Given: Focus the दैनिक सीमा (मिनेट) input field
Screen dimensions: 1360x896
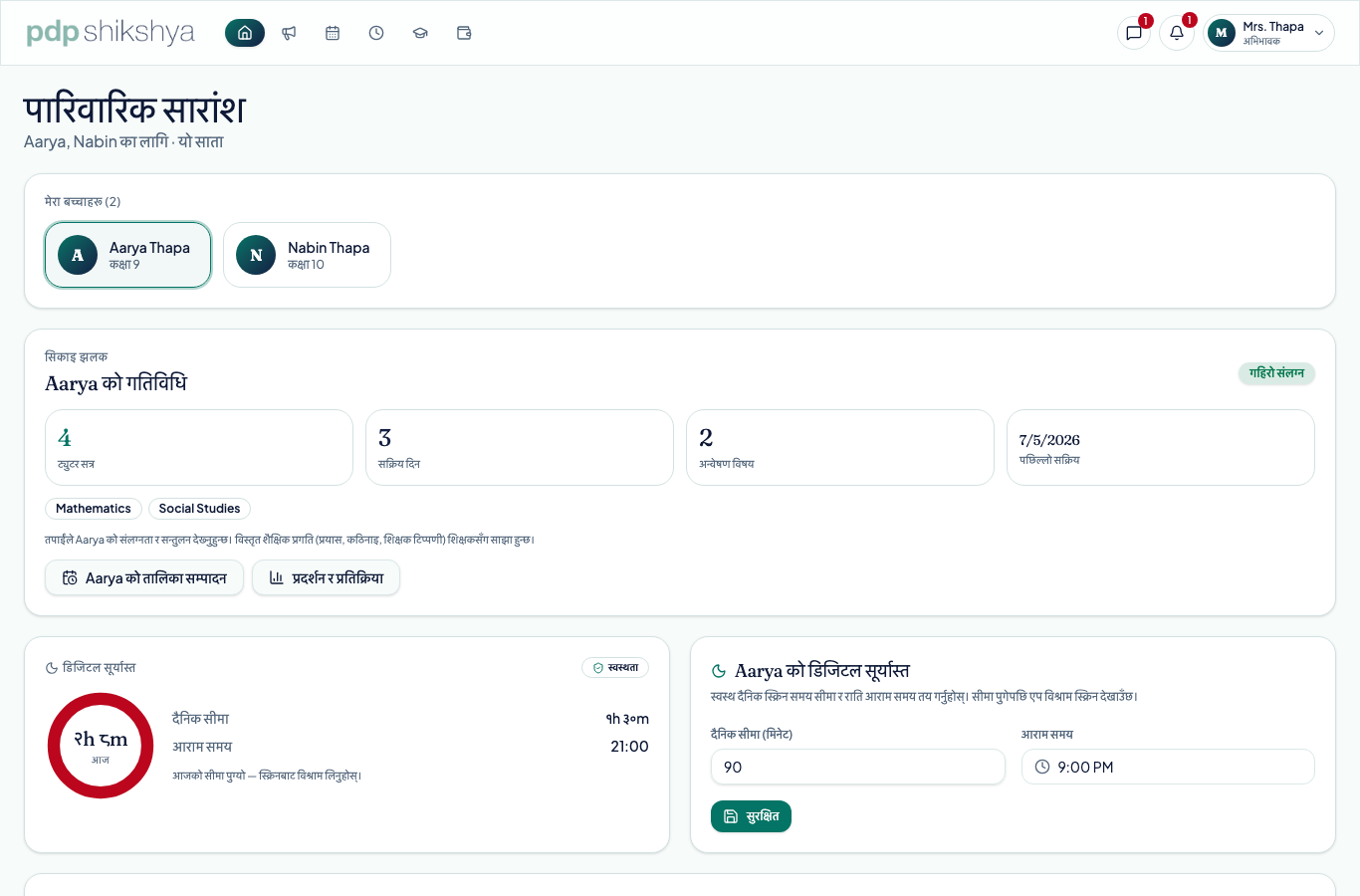Looking at the screenshot, I should [858, 767].
